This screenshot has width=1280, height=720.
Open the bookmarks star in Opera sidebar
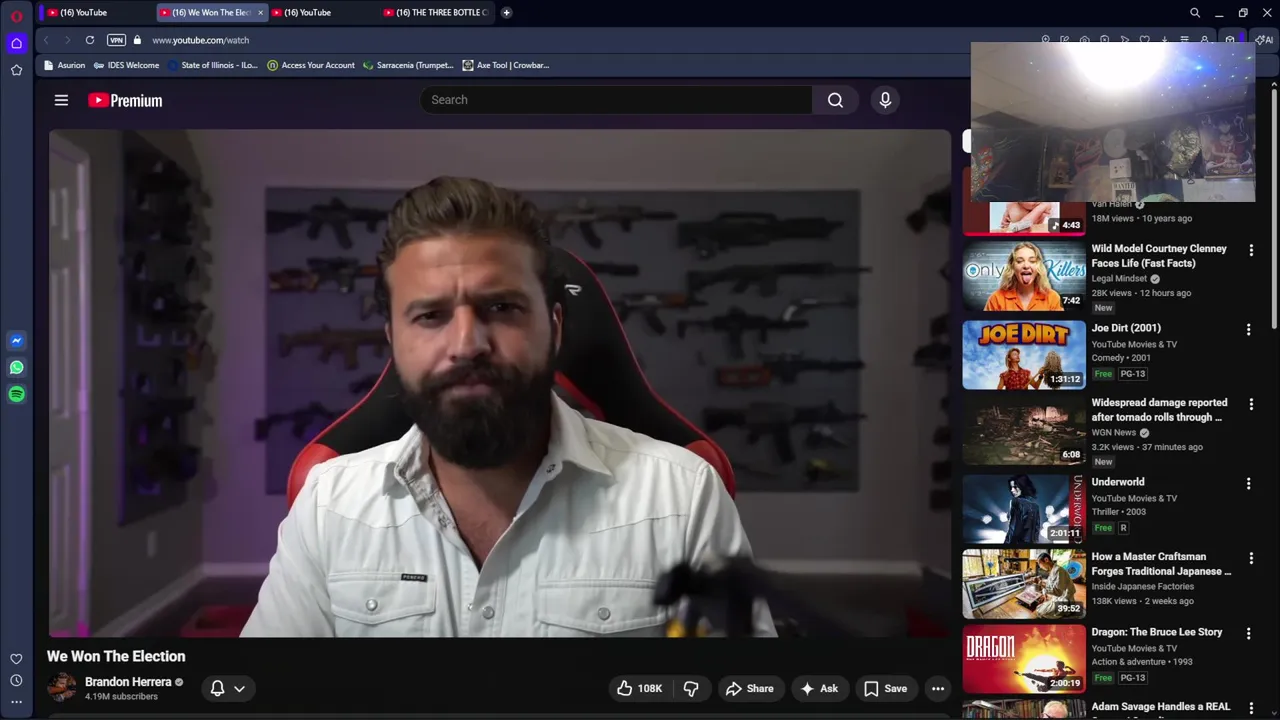click(16, 70)
